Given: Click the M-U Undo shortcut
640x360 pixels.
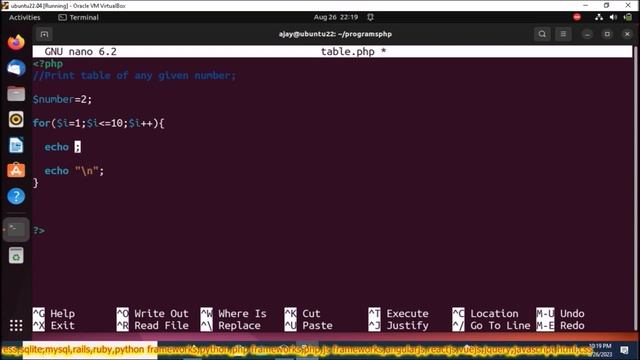Looking at the screenshot, I should [x=560, y=313].
